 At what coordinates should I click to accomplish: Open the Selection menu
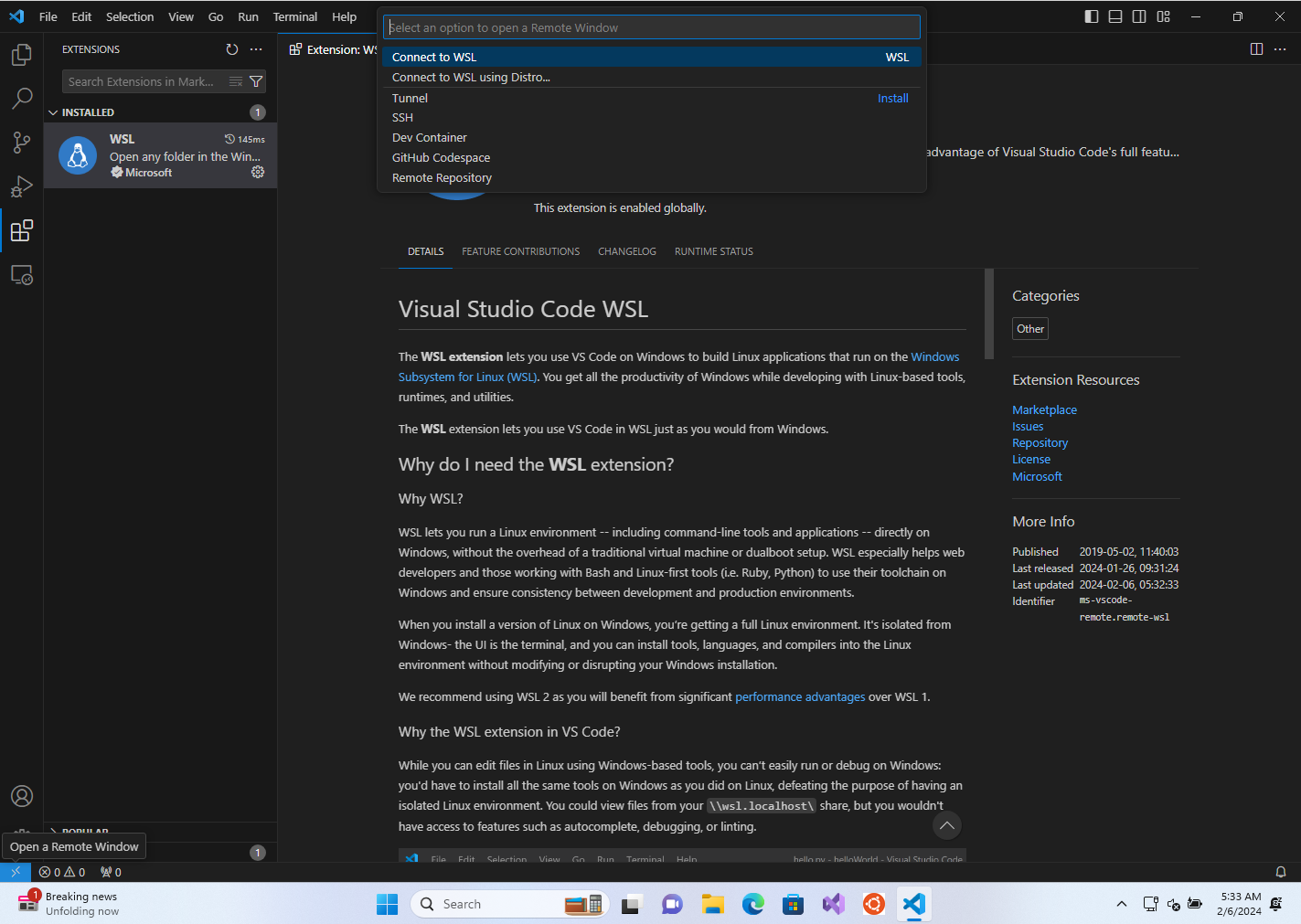coord(130,16)
